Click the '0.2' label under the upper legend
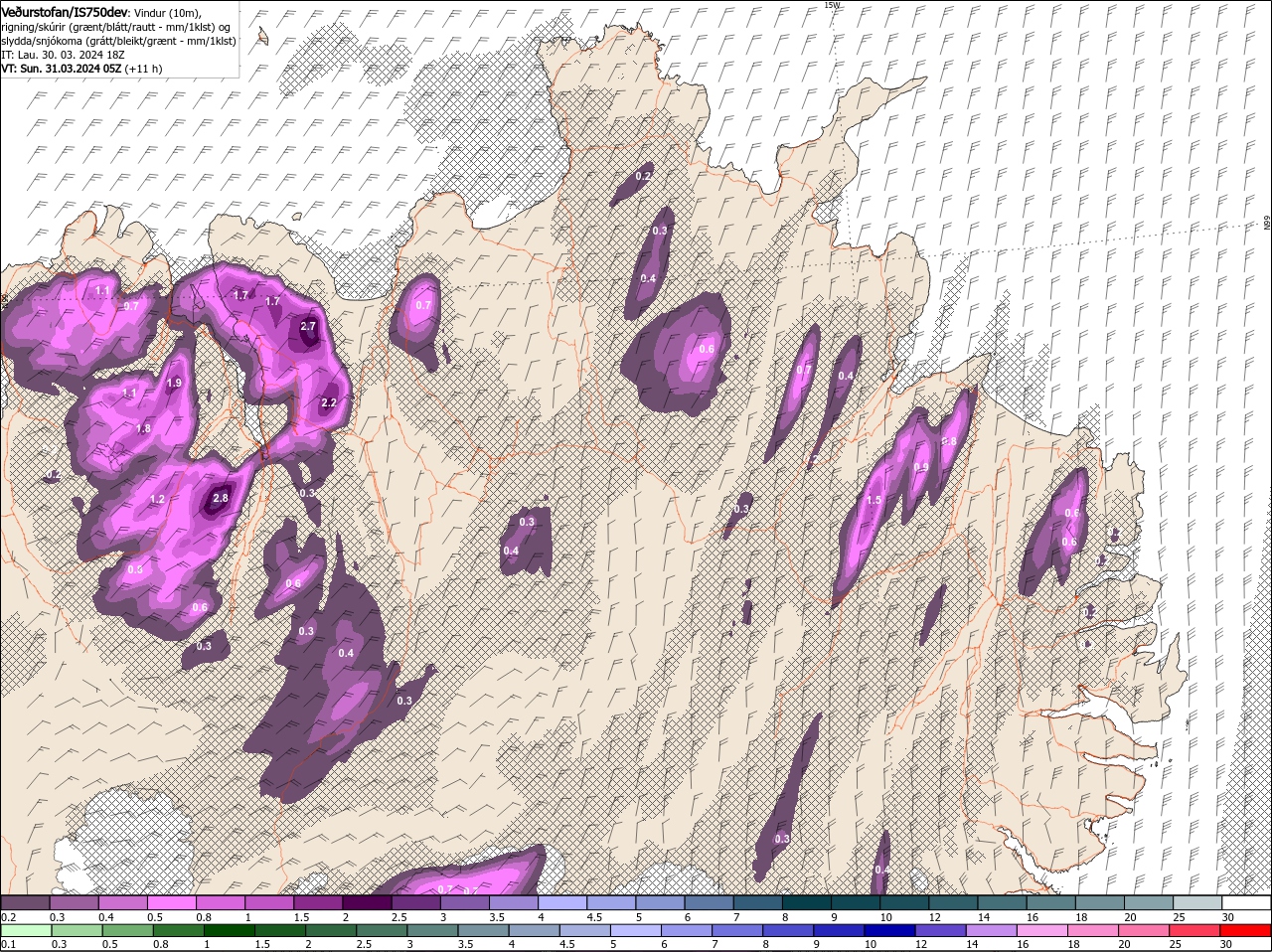This screenshot has width=1272, height=952. pyautogui.click(x=8, y=916)
